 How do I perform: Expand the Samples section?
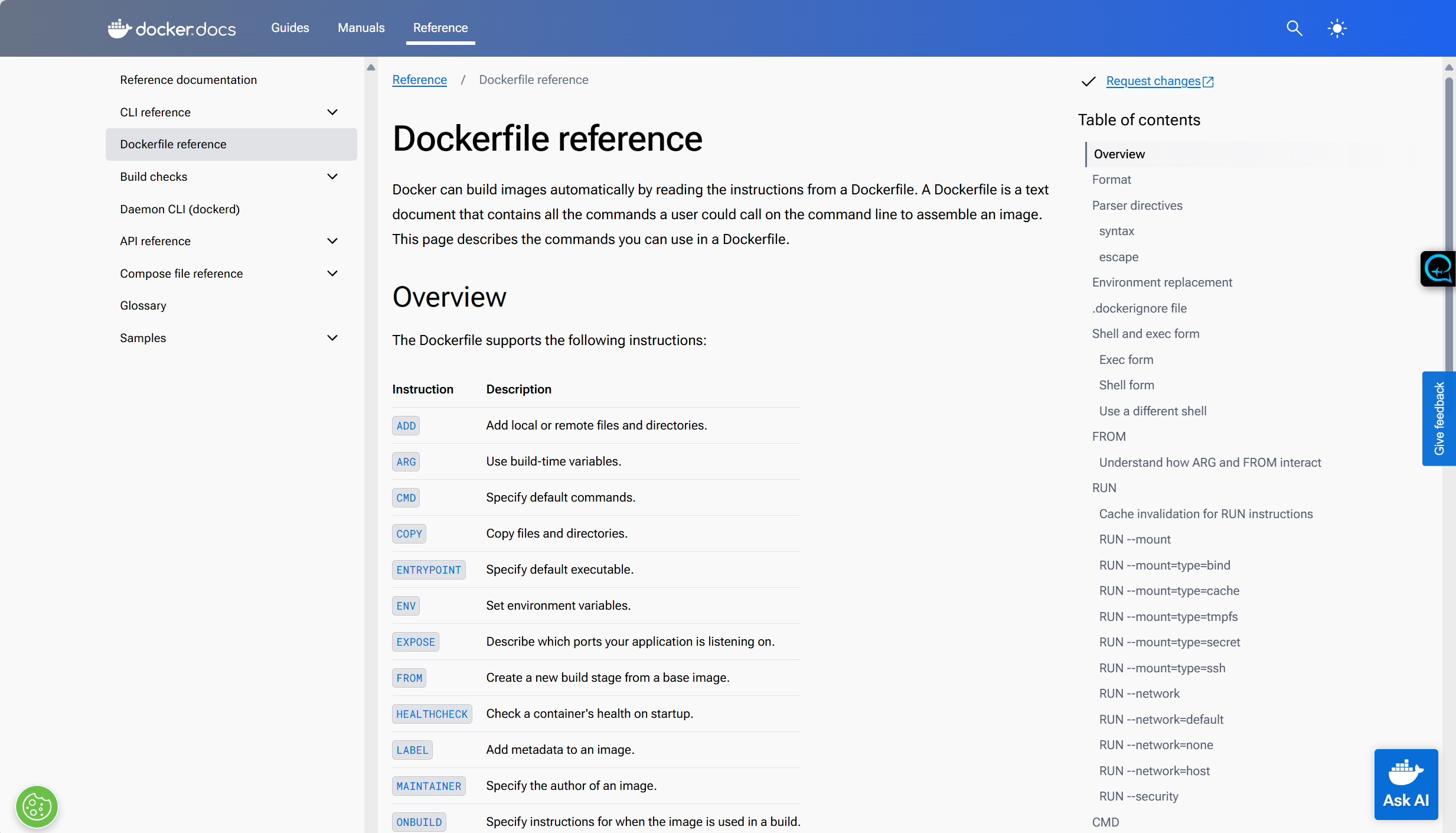click(x=332, y=337)
